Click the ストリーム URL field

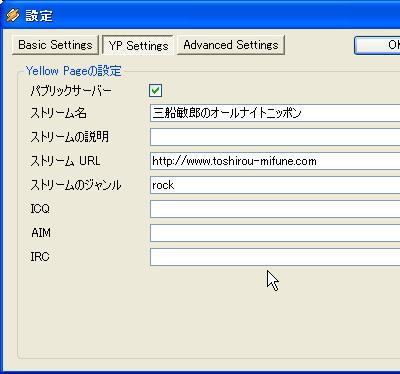275,161
